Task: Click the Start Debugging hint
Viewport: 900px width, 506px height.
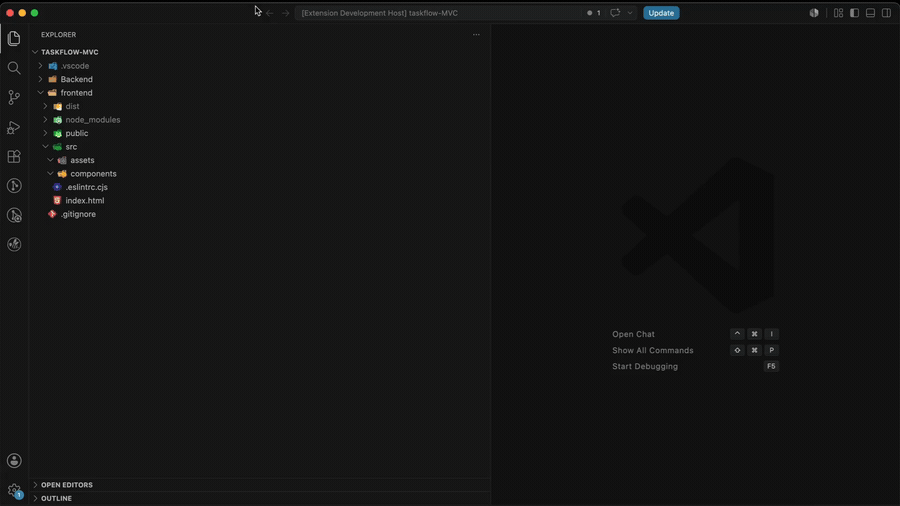Action: pos(645,366)
